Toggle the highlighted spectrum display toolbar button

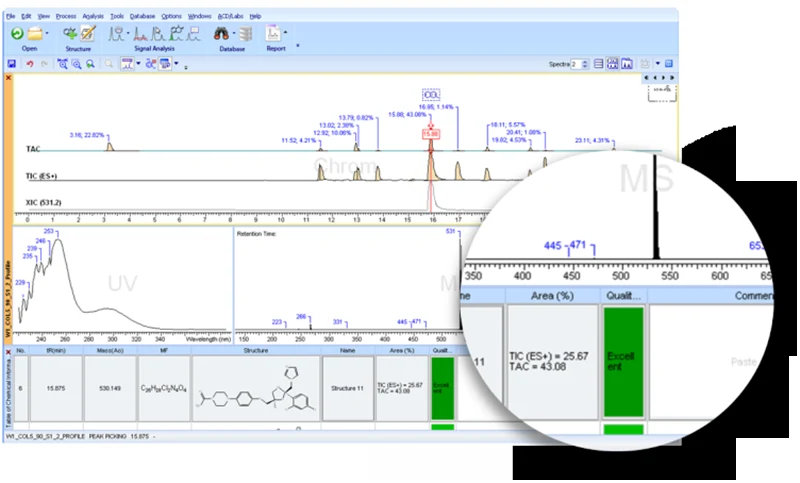coord(127,64)
